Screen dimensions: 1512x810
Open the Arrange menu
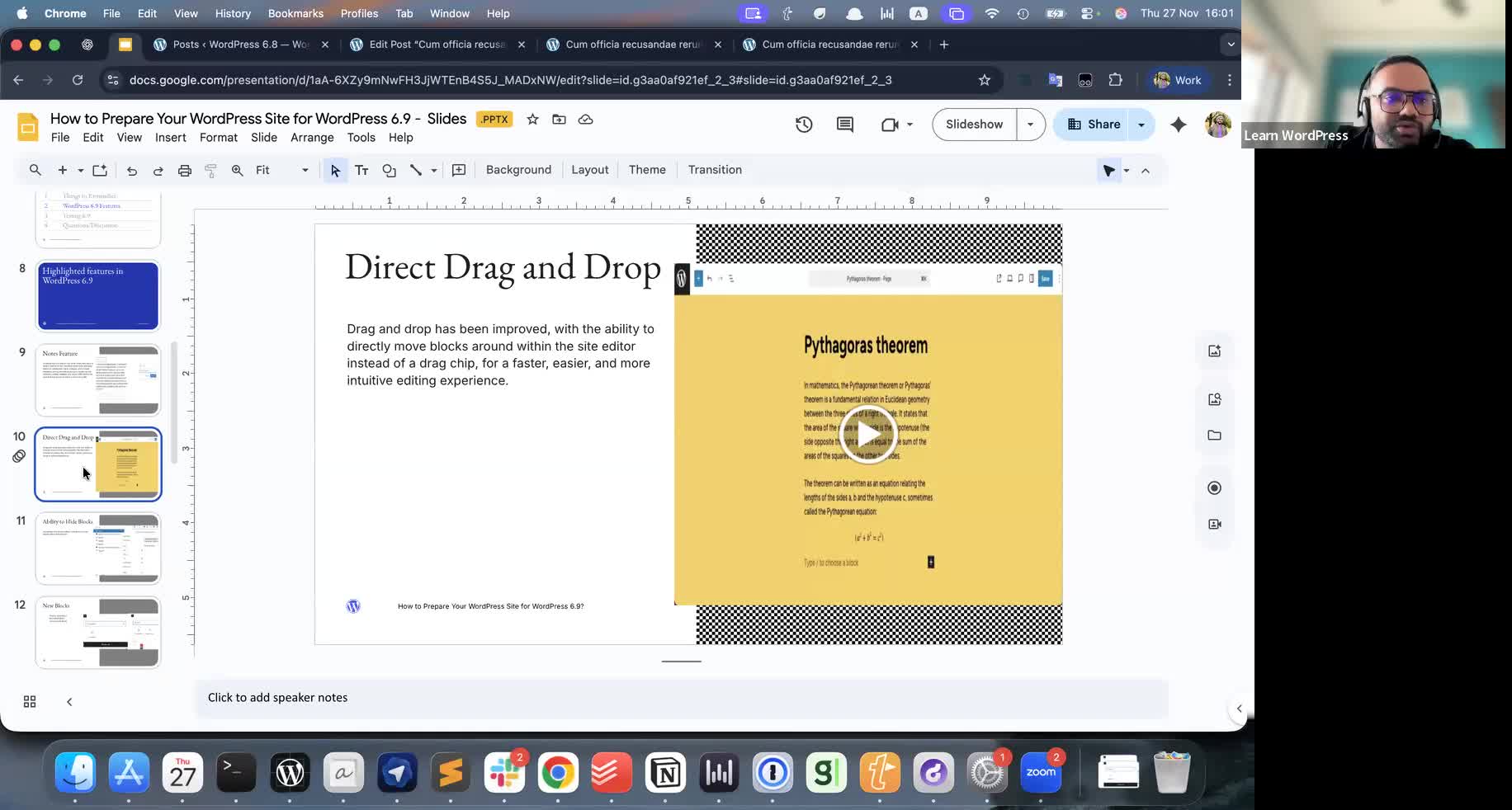[x=312, y=138]
